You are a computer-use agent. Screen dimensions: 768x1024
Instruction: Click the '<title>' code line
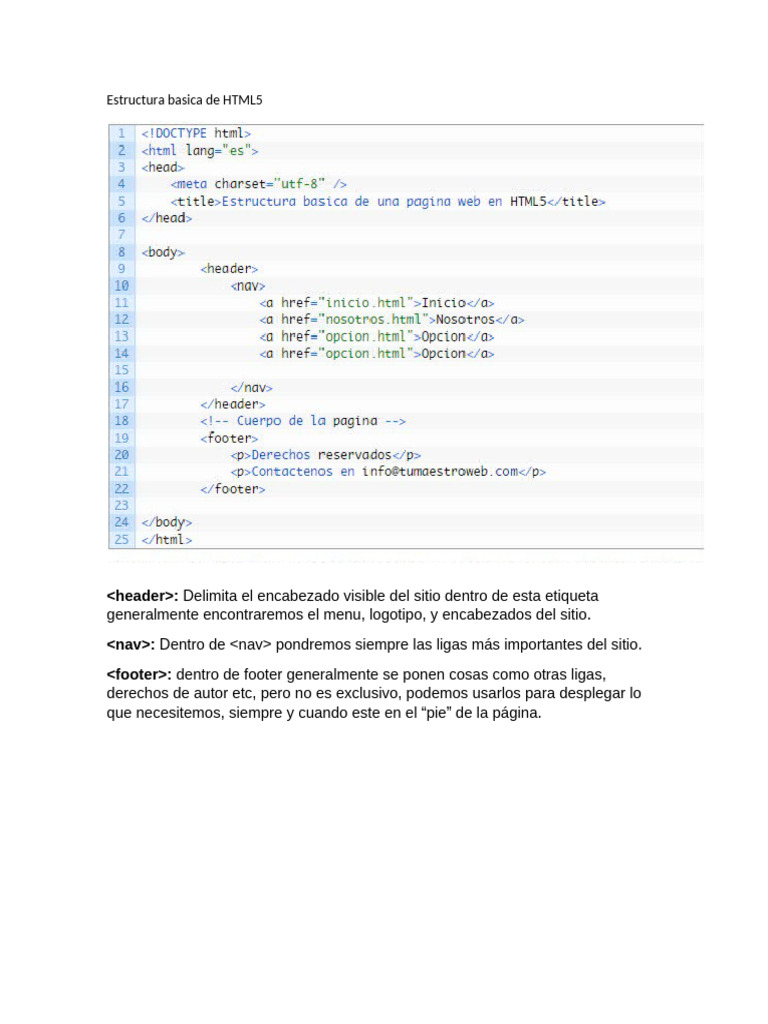pos(388,201)
